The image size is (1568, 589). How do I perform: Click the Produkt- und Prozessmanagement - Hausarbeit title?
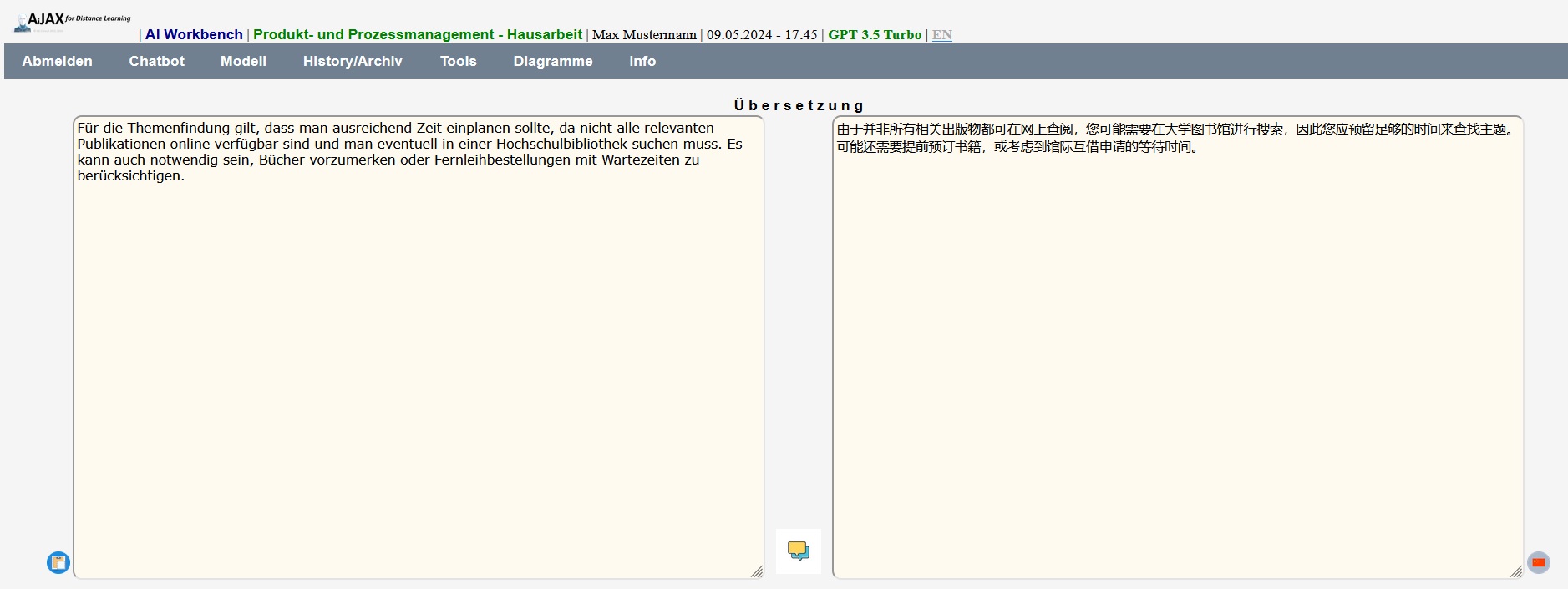coord(418,34)
